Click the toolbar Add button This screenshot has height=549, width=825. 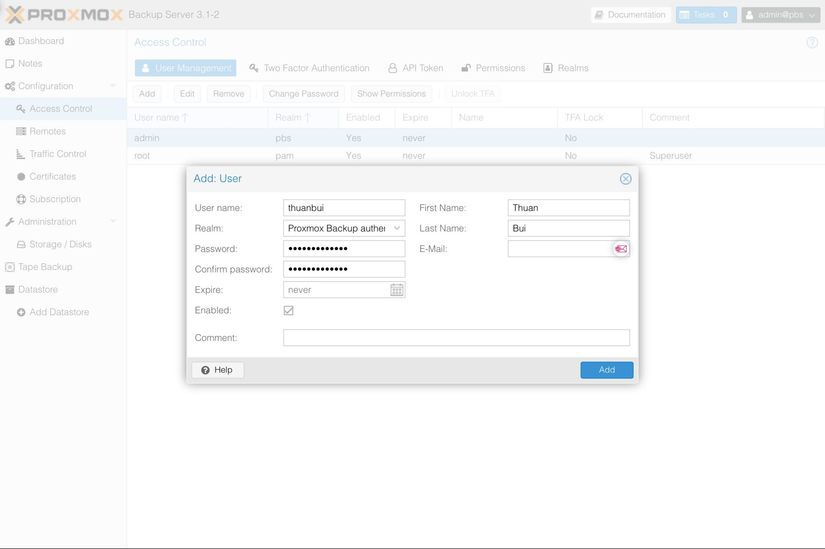[147, 94]
